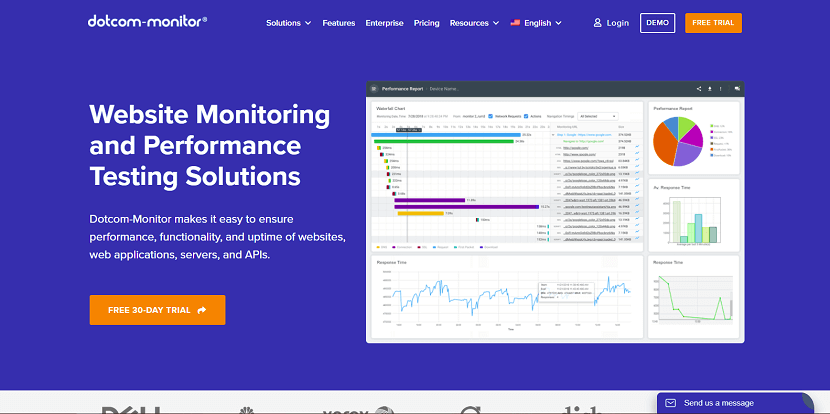The image size is (830, 414).
Task: Go to the Pricing page
Action: 427,23
